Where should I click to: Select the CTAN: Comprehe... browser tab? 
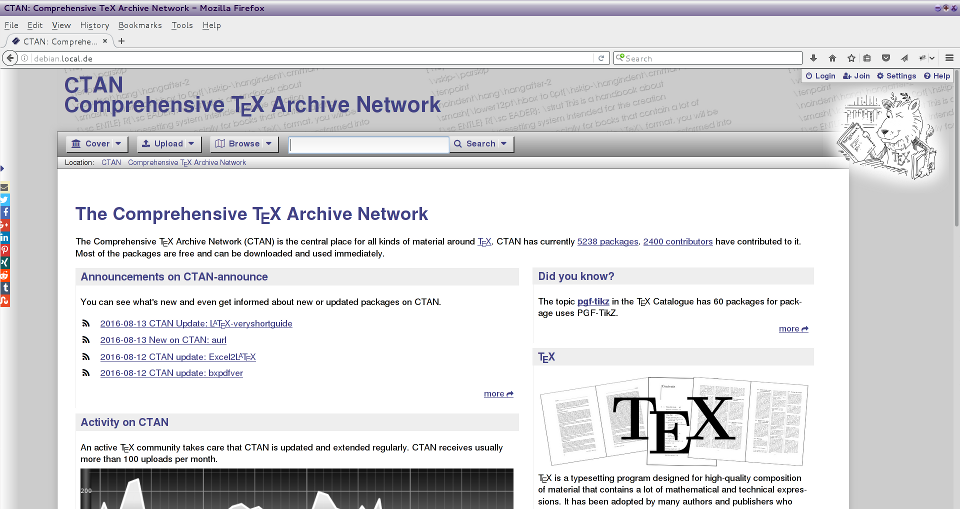(60, 41)
